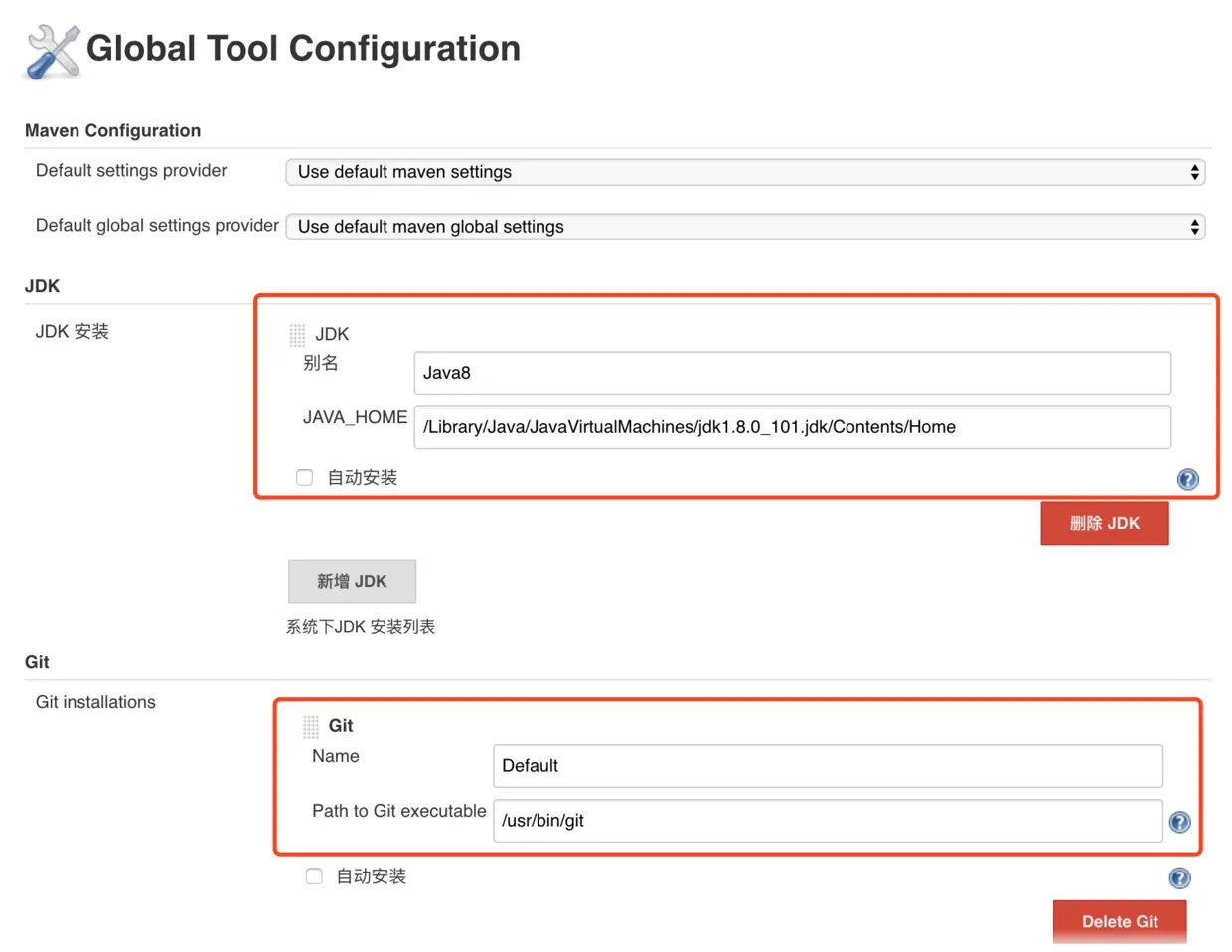Open help for the JDK installation section
Viewport: 1232px width, 952px height.
tap(1187, 479)
